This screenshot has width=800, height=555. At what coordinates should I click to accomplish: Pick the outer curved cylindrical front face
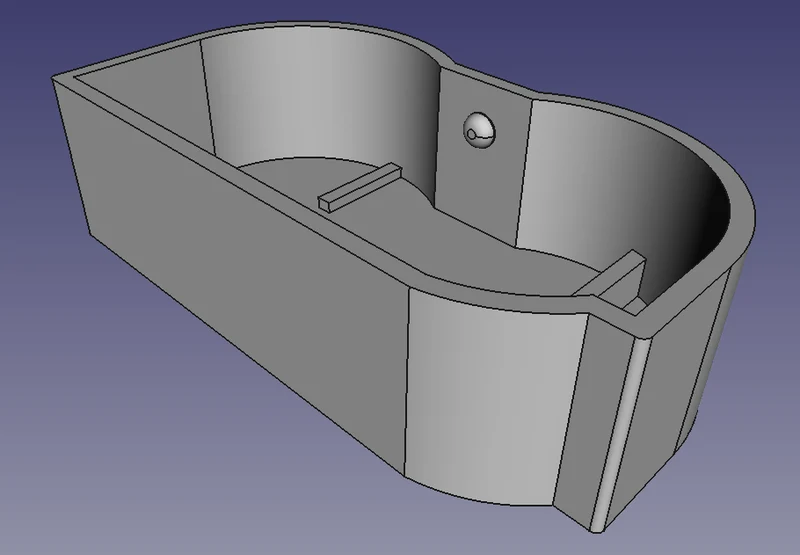pos(490,398)
